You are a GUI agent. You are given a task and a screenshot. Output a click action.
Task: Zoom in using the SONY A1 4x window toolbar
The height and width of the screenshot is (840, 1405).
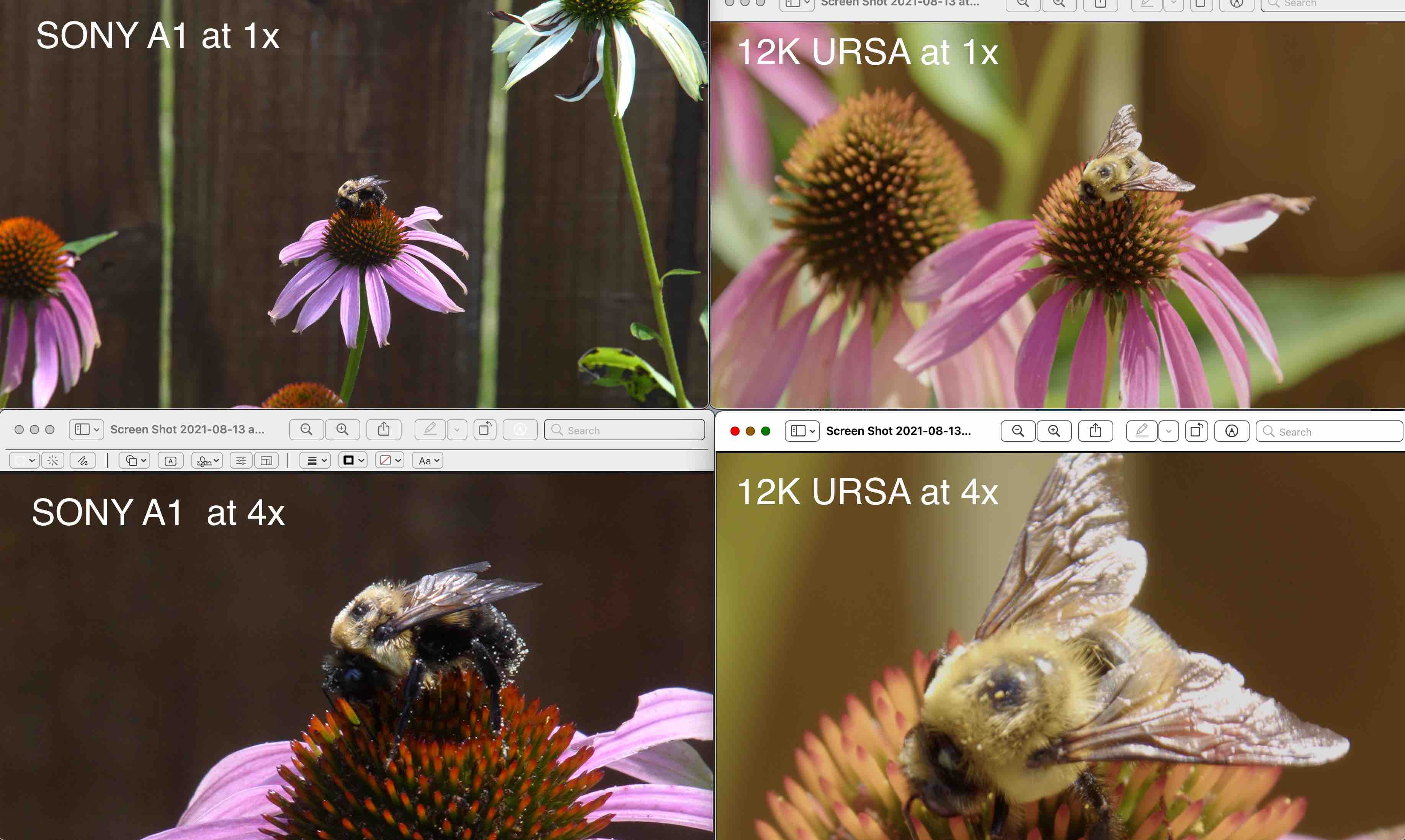coord(342,430)
